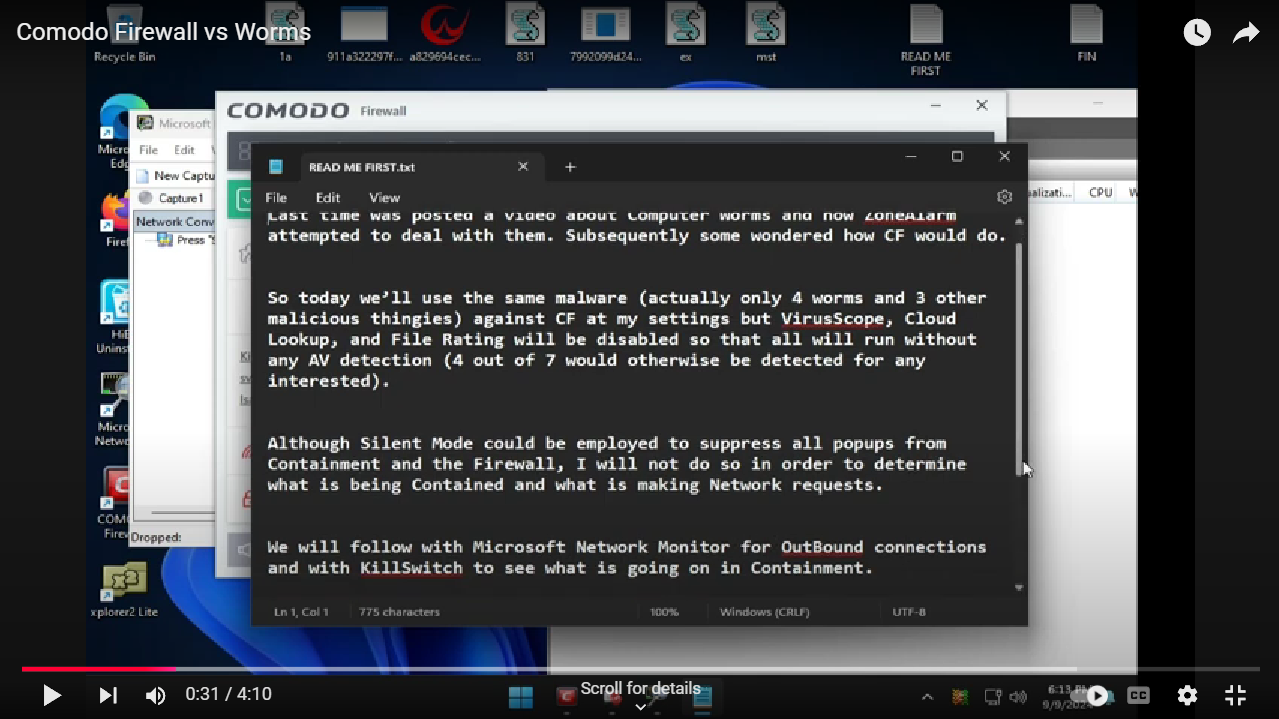The image size is (1279, 719).
Task: Click the Share arrow icon
Action: coord(1246,33)
